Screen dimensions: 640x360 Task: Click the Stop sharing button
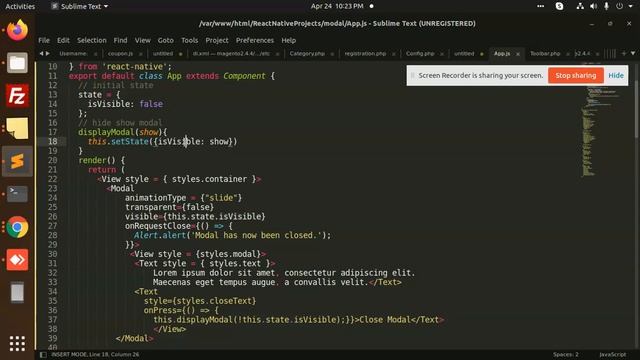tap(576, 76)
